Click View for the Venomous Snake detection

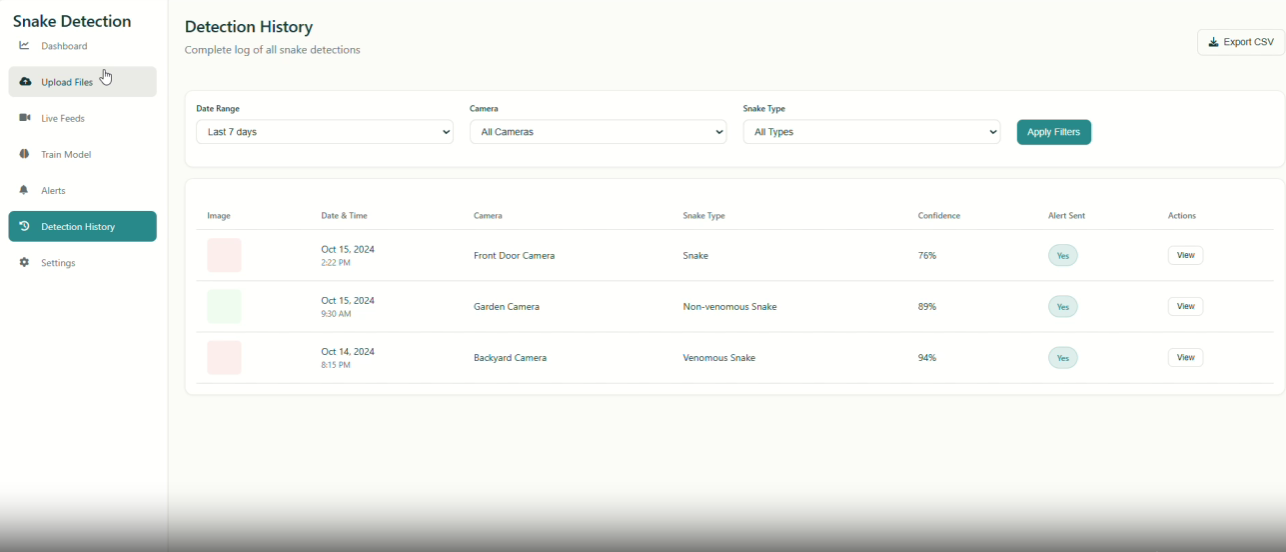coord(1185,357)
